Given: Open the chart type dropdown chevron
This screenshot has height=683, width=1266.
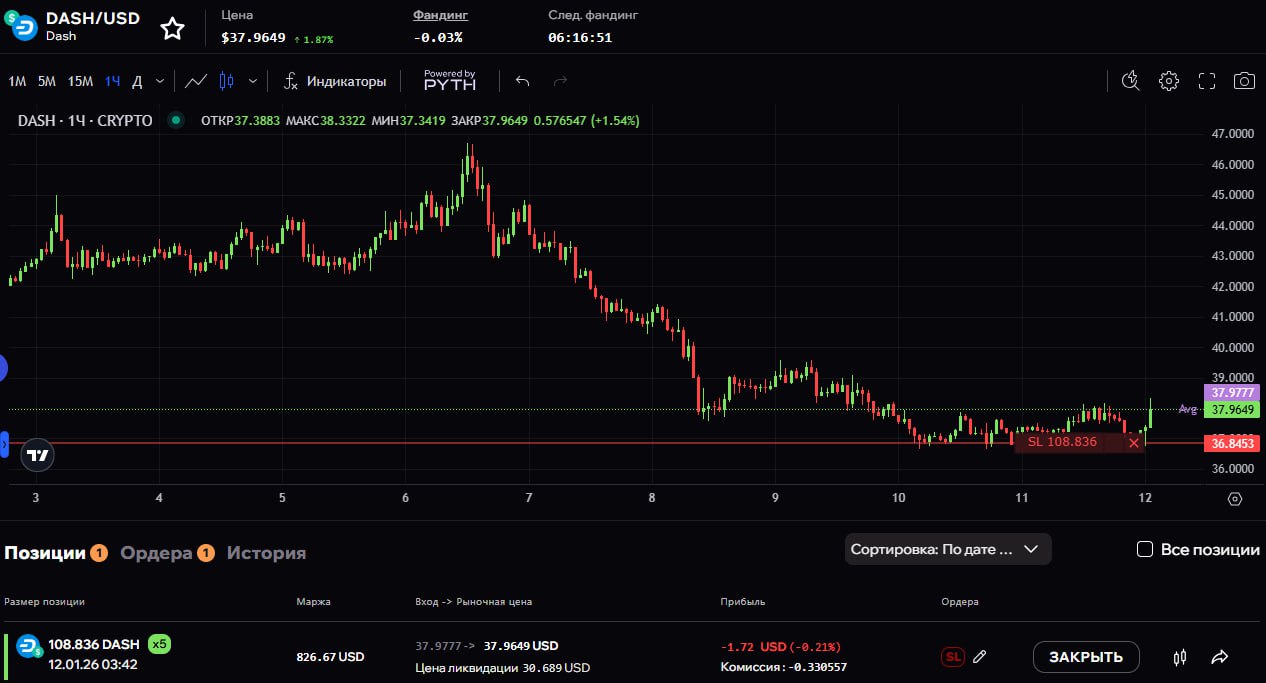Looking at the screenshot, I should click(x=253, y=81).
